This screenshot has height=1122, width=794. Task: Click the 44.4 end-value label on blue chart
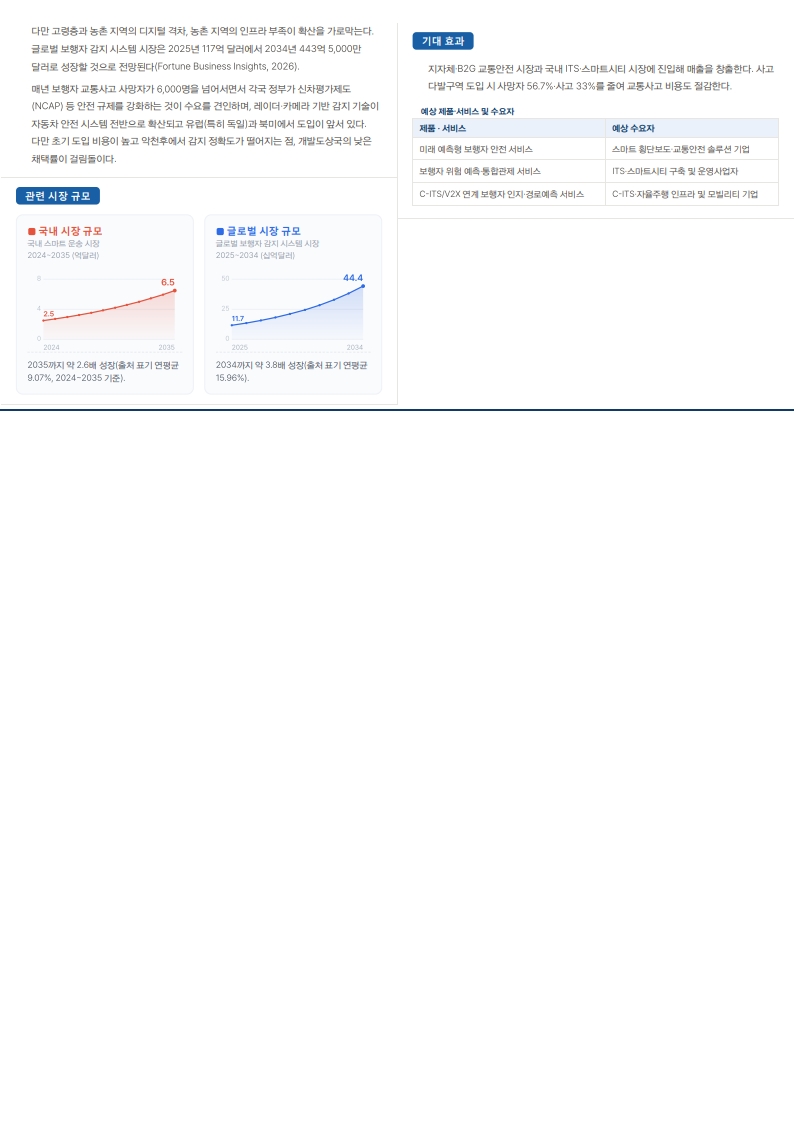tap(353, 278)
